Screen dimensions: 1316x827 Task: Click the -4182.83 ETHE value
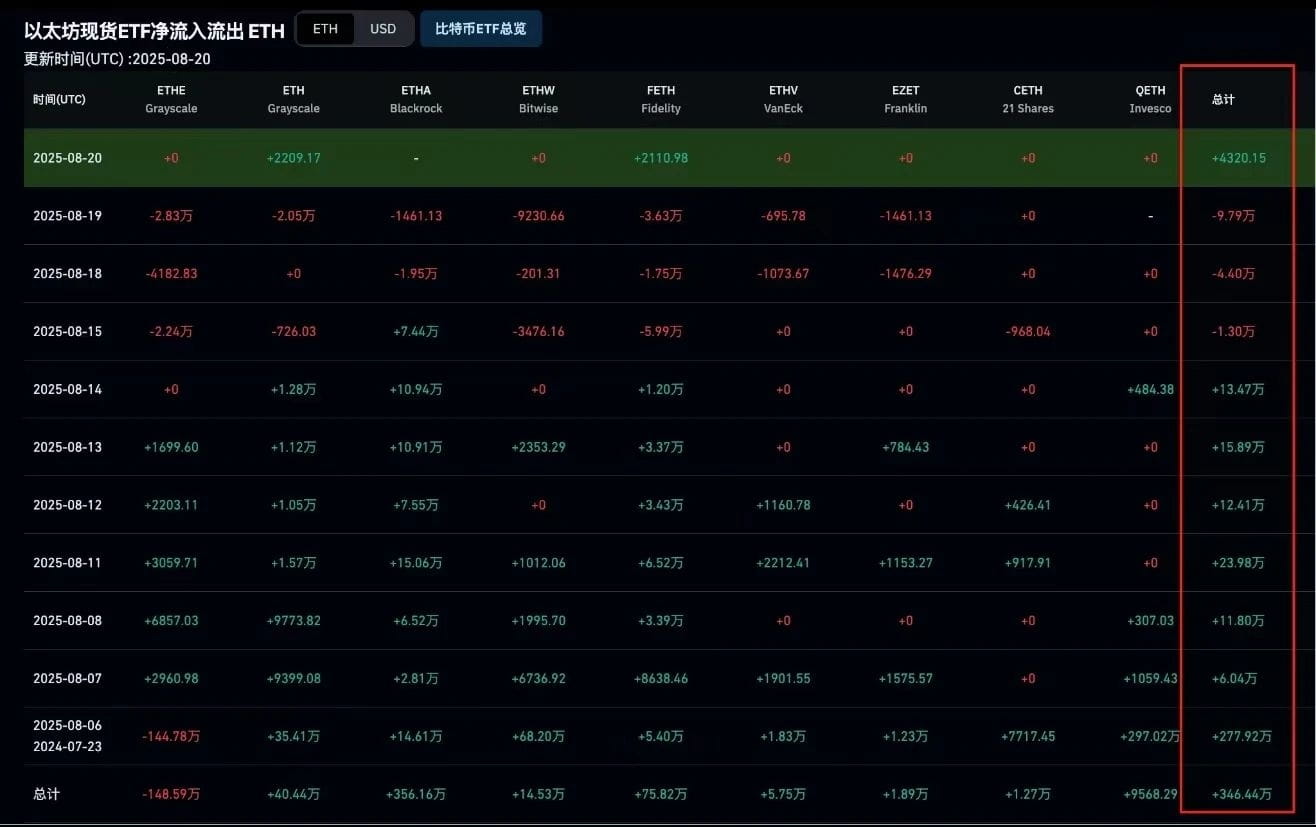click(171, 274)
